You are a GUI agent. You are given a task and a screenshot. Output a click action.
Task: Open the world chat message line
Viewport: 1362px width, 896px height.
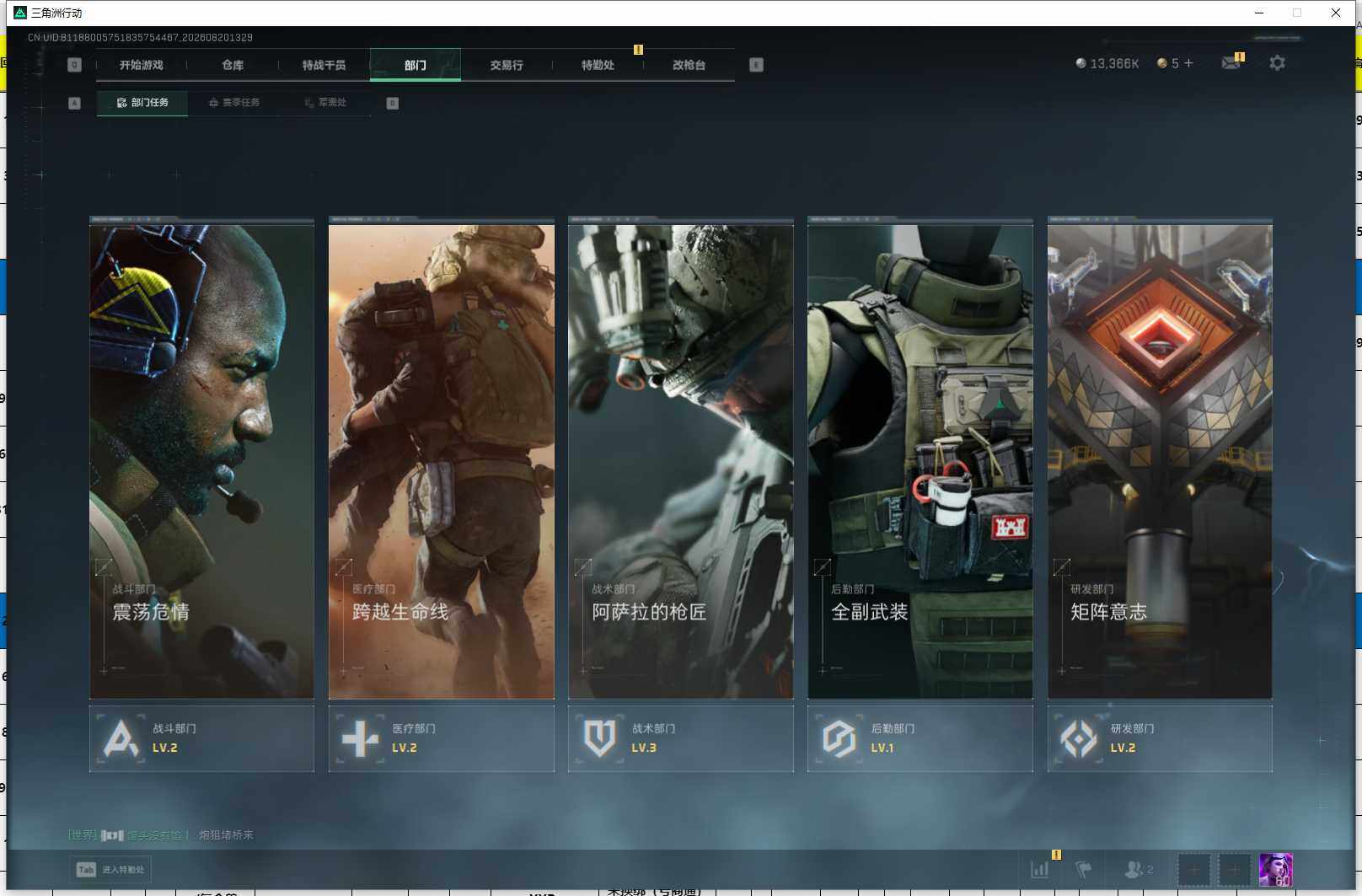pos(161,835)
